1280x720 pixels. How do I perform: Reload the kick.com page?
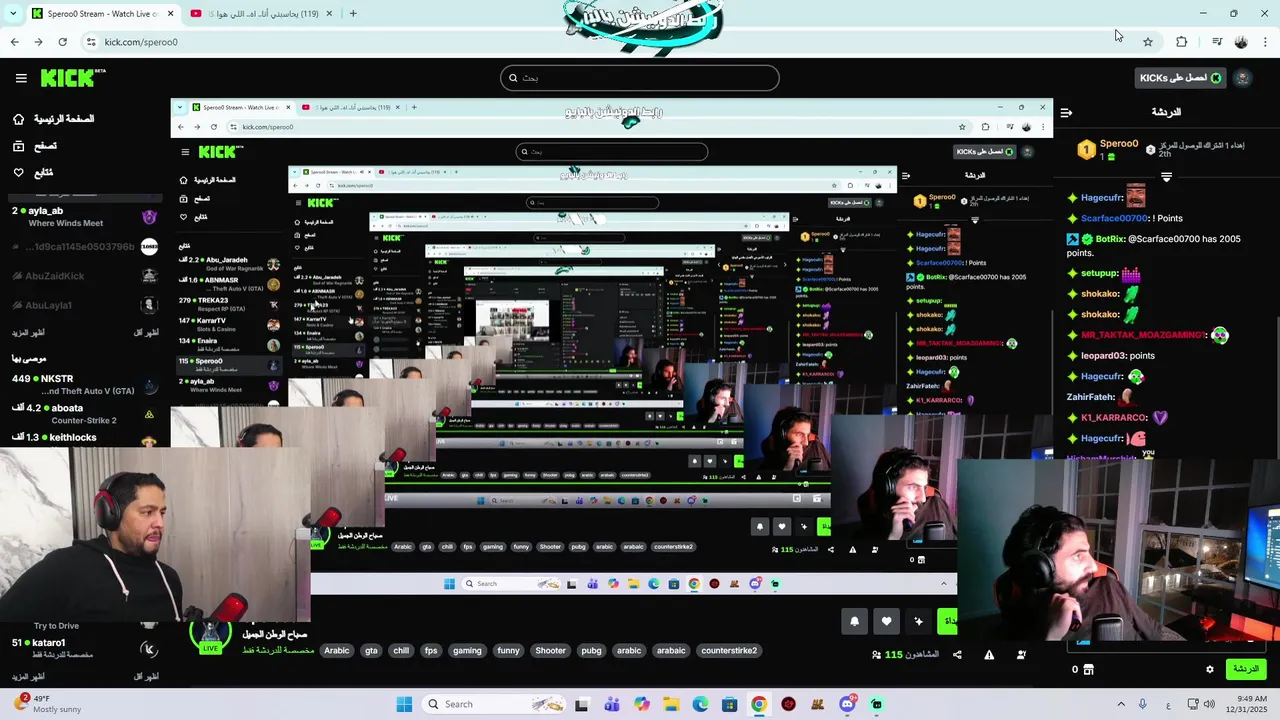pos(62,42)
